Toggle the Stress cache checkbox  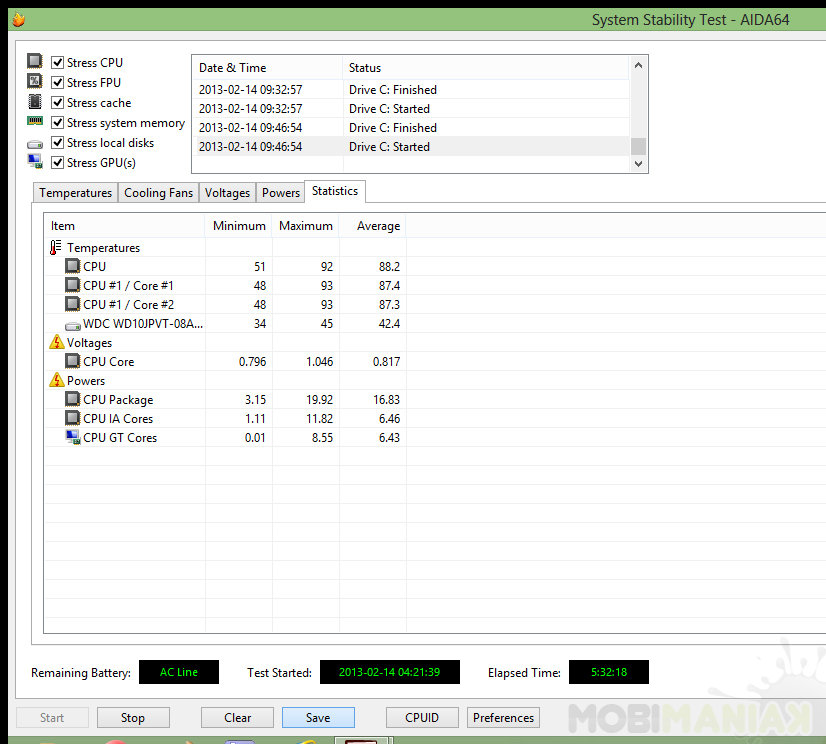[57, 102]
